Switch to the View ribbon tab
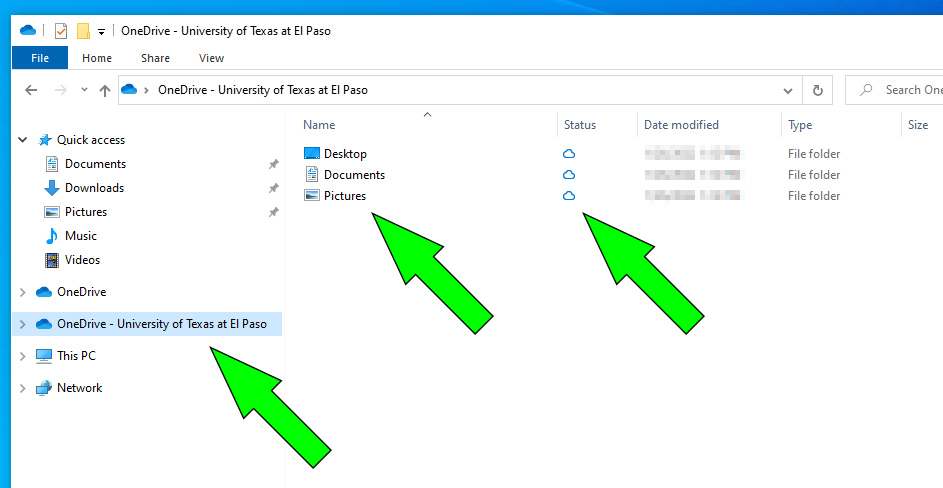 click(x=211, y=58)
